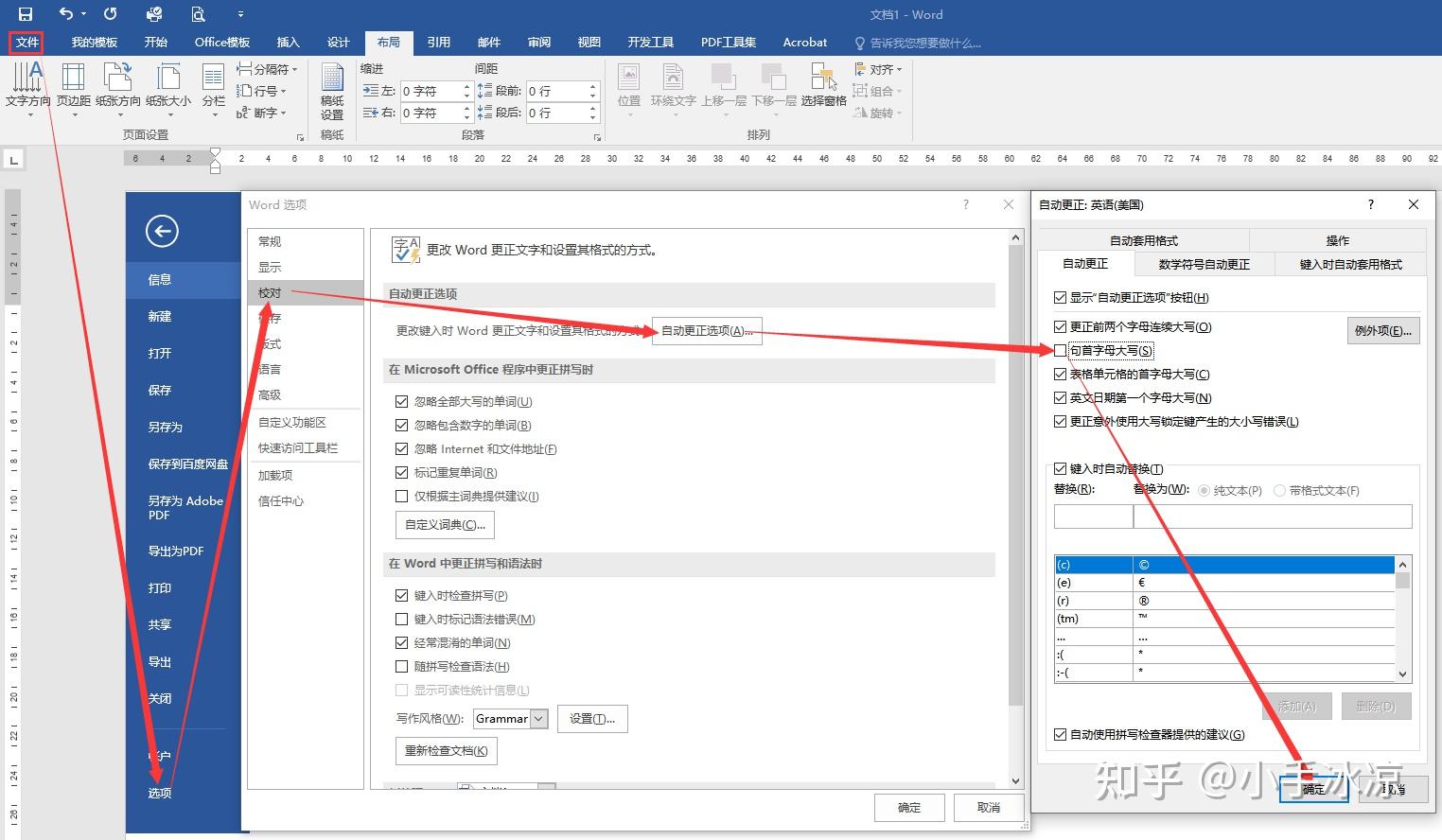Screen dimensions: 1442x840
Task: Click 确定 in the Word 选项 dialog
Action: point(909,807)
